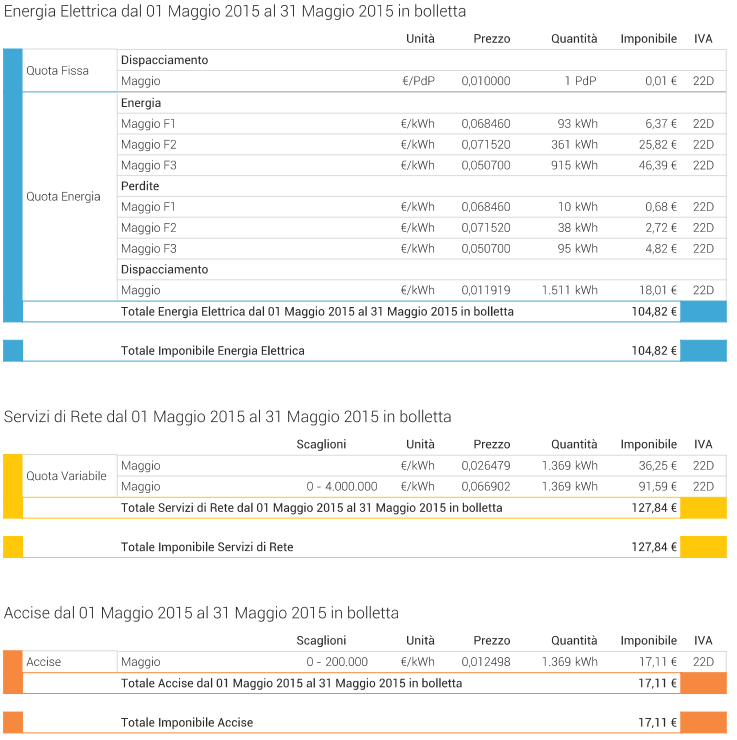
Task: Click the 'Totale Energia Elettrica dal 01 Maggio' row label
Action: (317, 311)
